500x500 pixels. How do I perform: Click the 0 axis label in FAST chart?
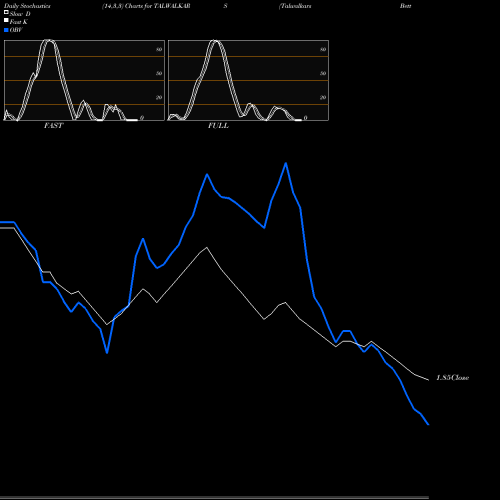tap(142, 118)
